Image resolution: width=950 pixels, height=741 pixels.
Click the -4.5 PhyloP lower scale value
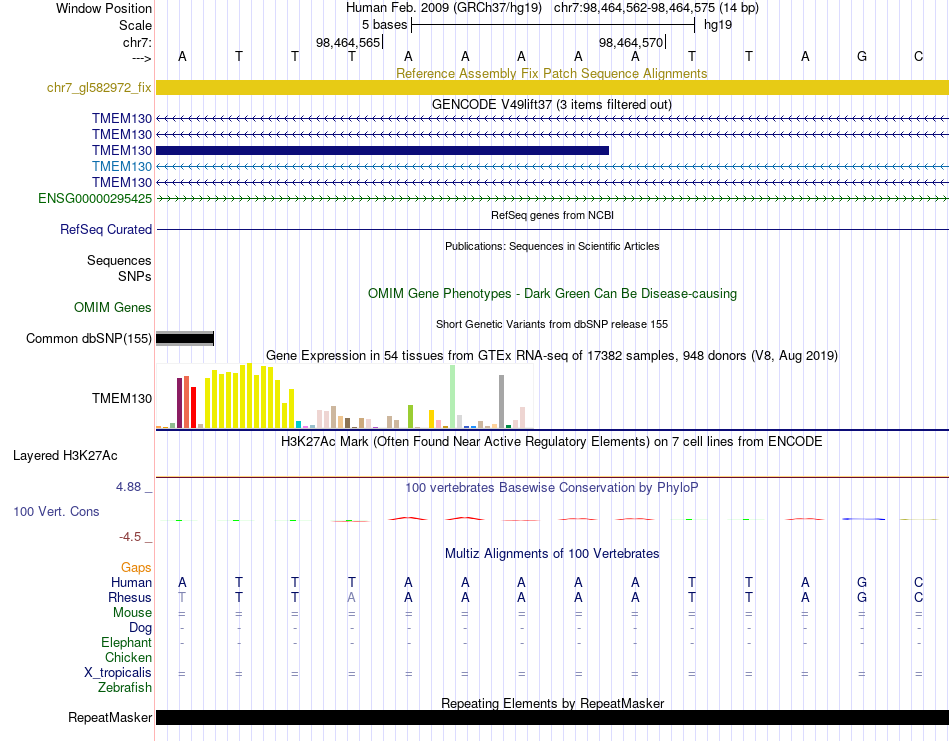pos(130,536)
